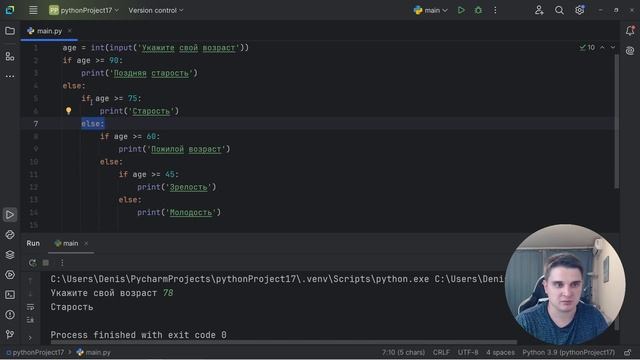Click 'if age >= 60:' on line 8

click(130, 136)
